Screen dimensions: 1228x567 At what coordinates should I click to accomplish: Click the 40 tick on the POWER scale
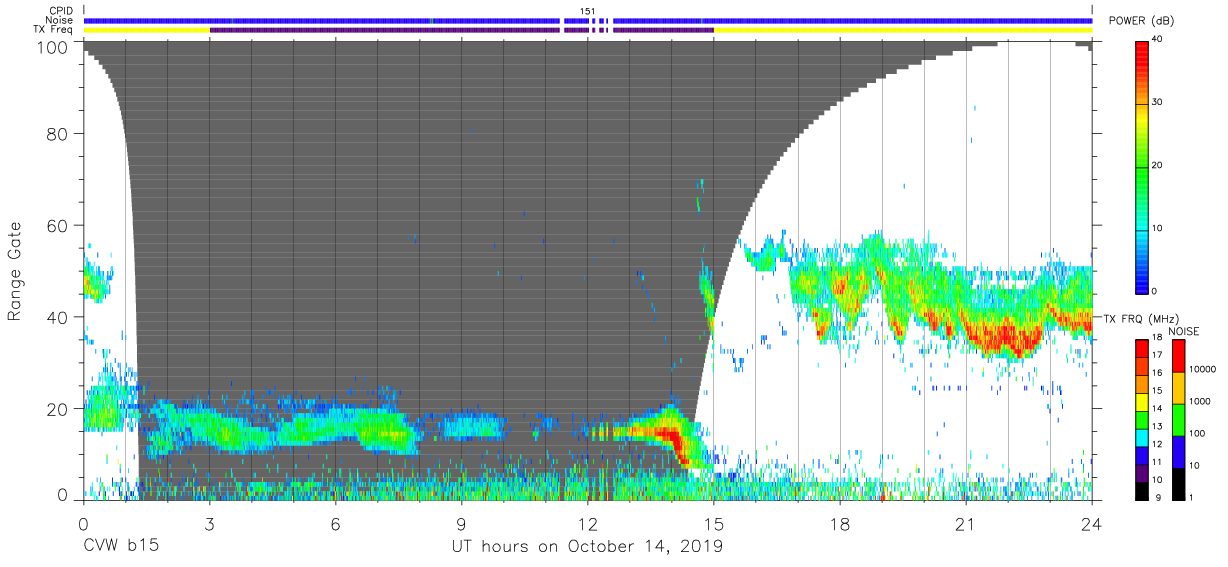tap(1158, 39)
